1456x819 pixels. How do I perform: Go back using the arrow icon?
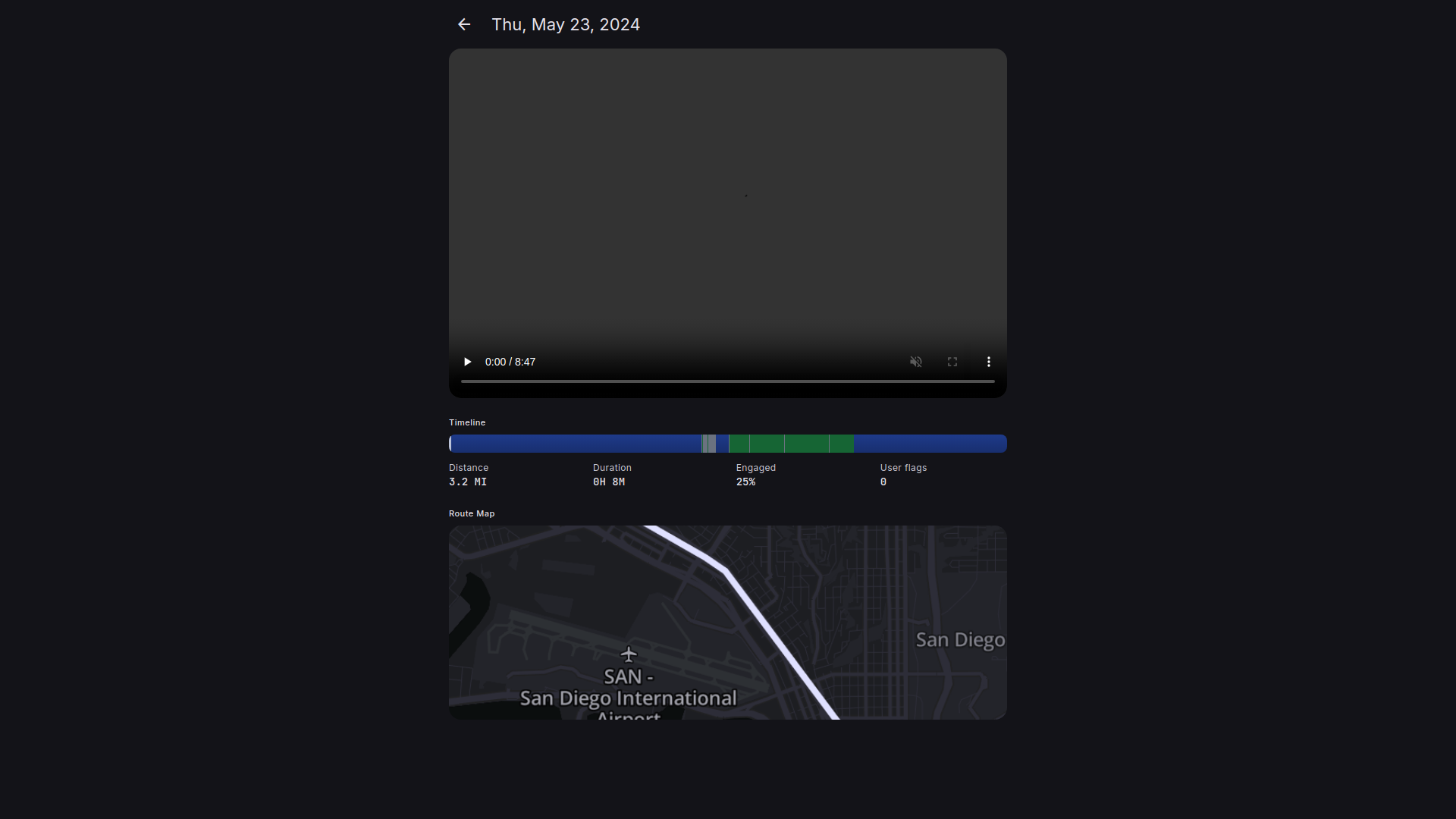click(464, 25)
